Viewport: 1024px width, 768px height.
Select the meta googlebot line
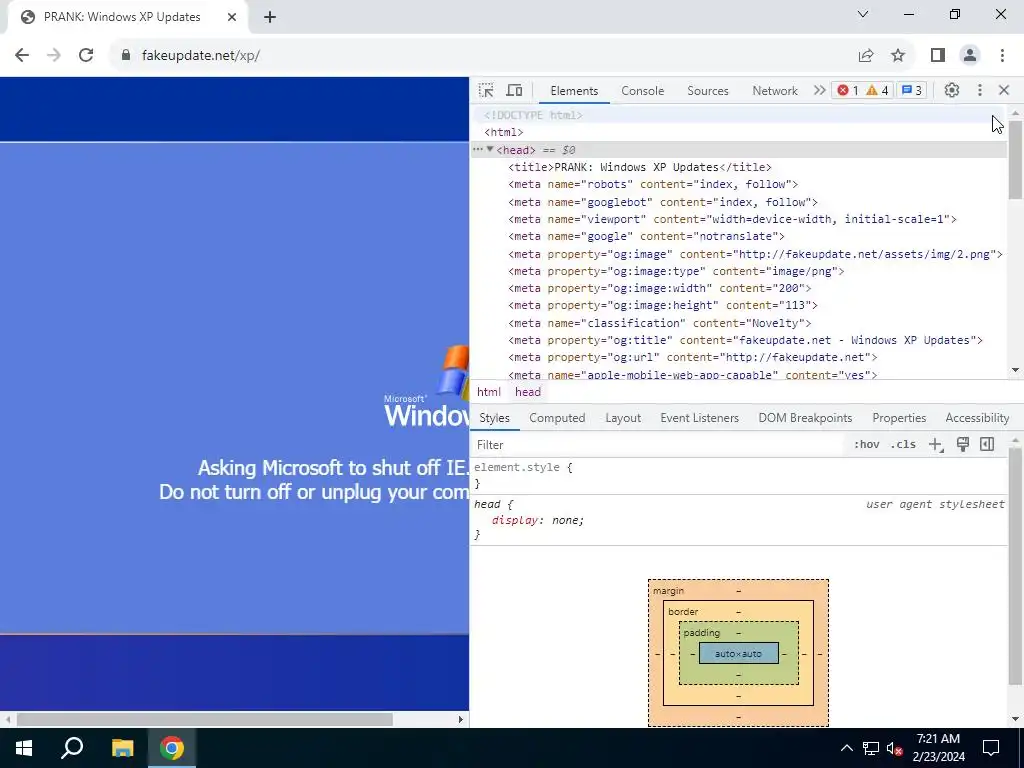[663, 202]
